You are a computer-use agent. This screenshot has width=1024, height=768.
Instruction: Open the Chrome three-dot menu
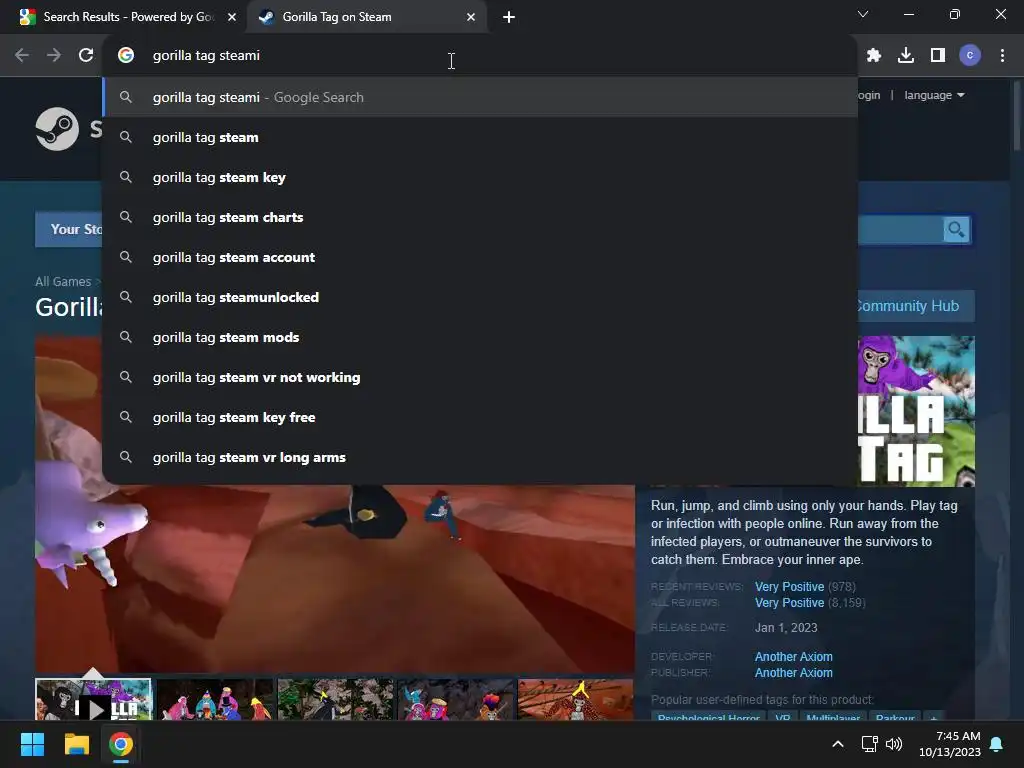(1002, 56)
